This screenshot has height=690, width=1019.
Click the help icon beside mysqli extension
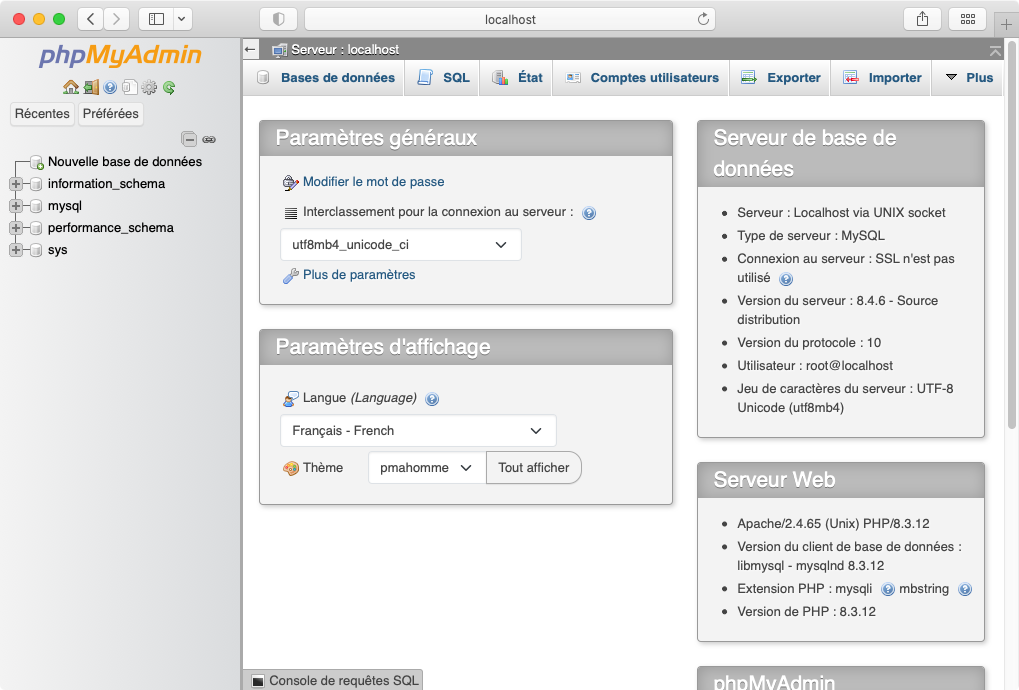(888, 590)
